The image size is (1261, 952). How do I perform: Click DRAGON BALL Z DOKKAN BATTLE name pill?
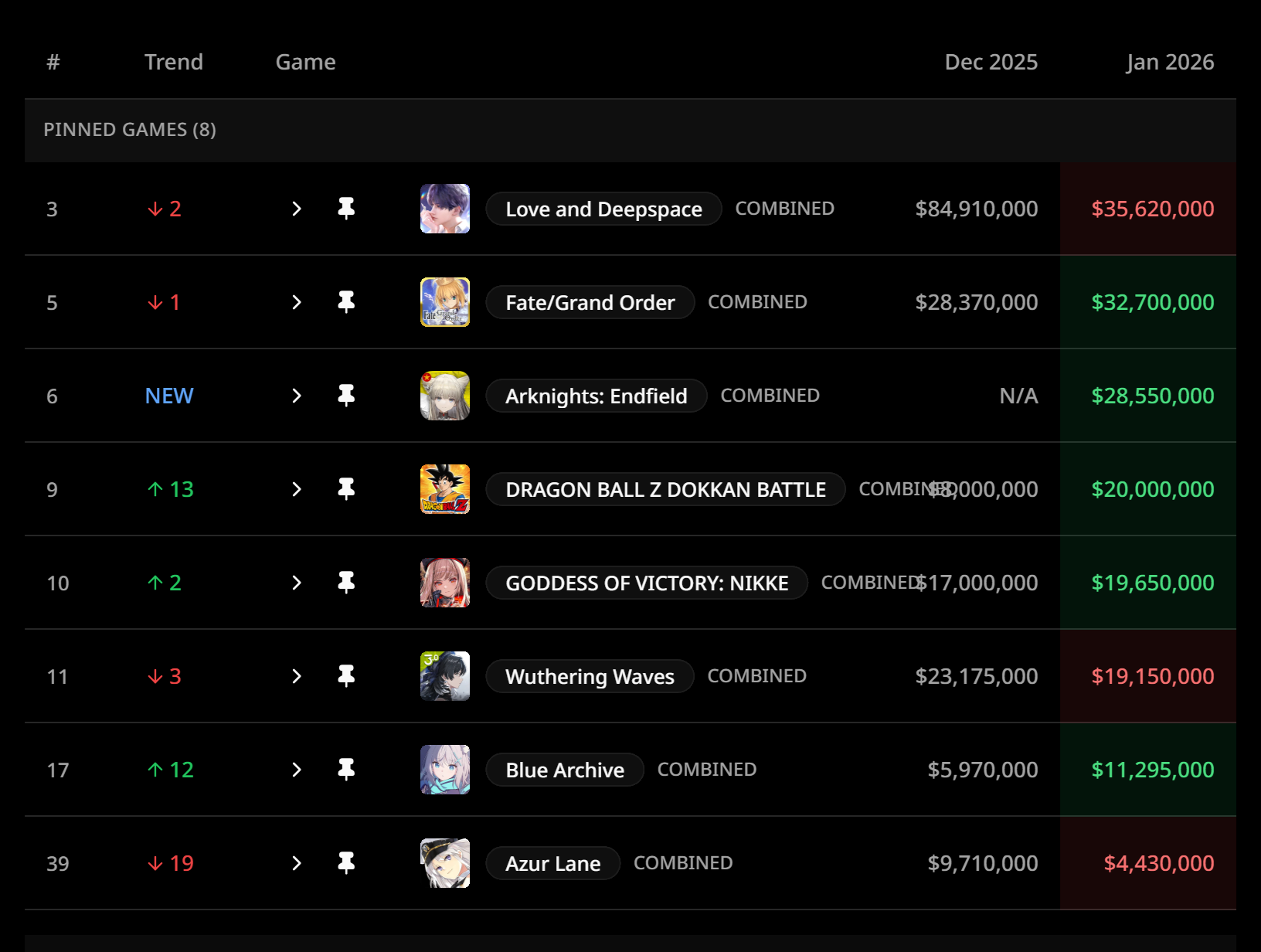[665, 489]
